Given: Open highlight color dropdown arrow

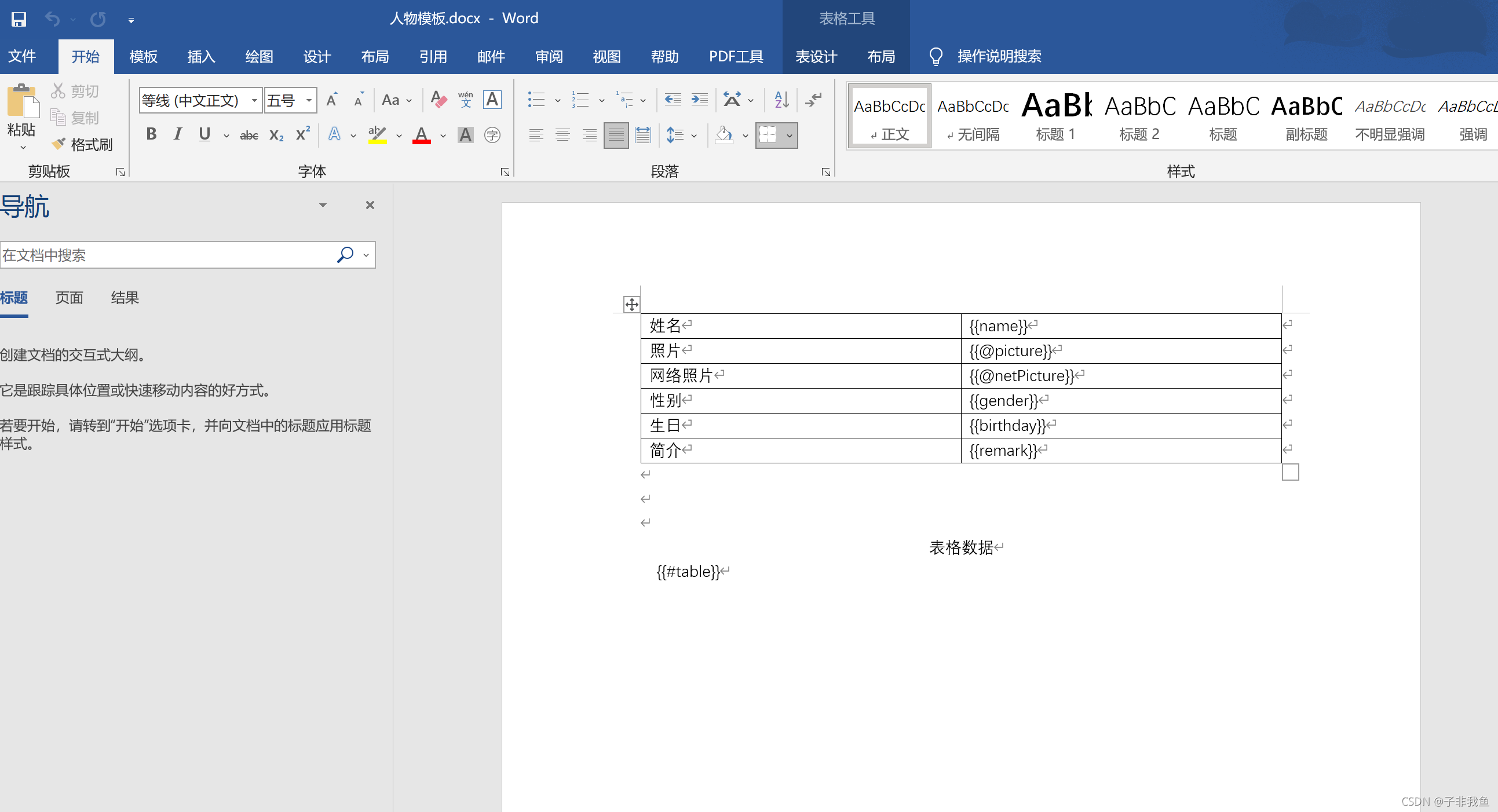Looking at the screenshot, I should tap(399, 136).
